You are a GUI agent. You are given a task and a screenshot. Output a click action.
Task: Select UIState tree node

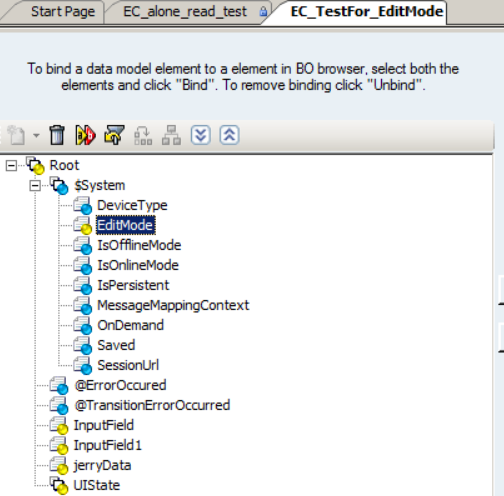(96, 485)
